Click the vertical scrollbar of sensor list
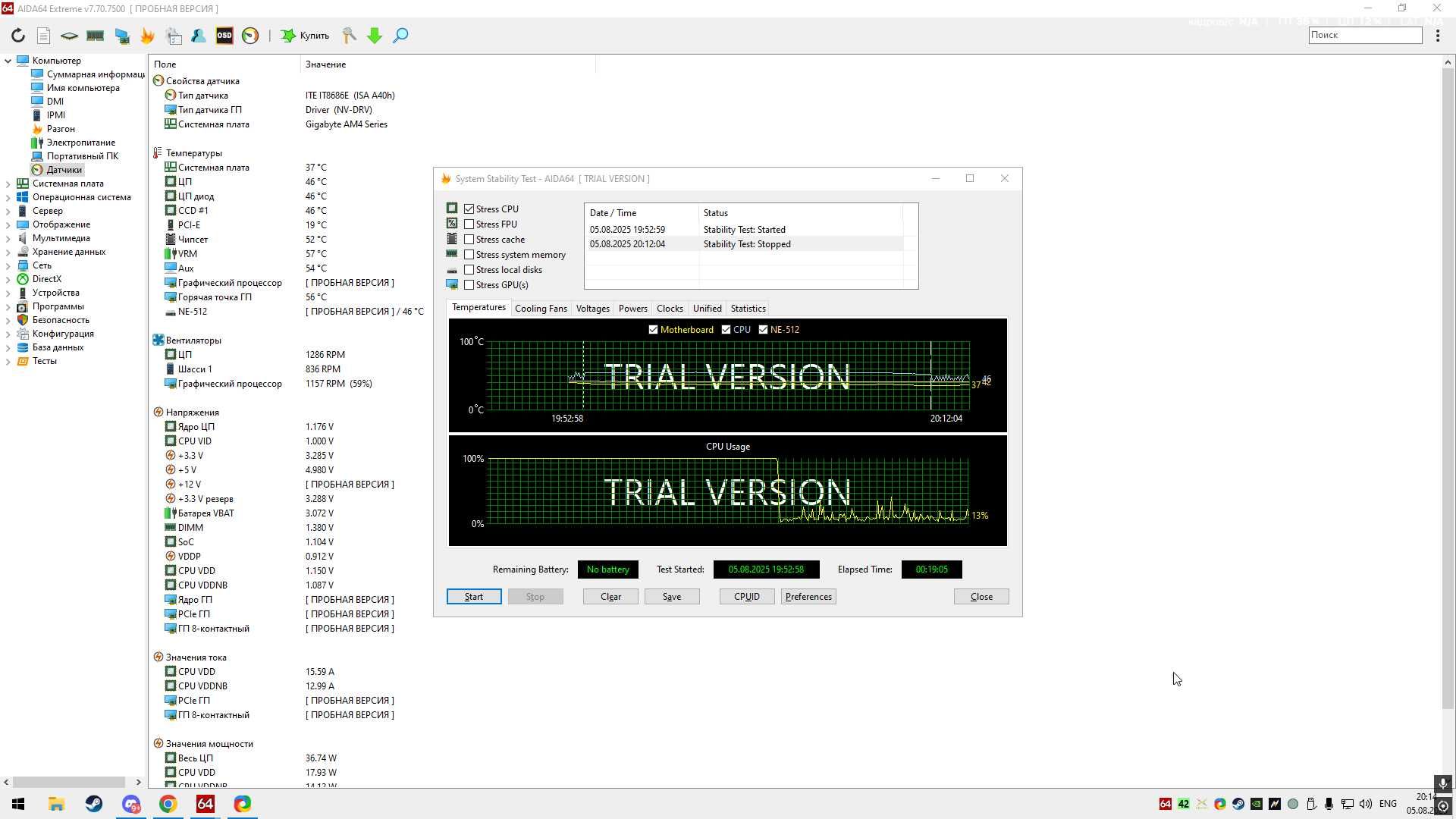Screen dimensions: 1456x819 click(x=1448, y=387)
